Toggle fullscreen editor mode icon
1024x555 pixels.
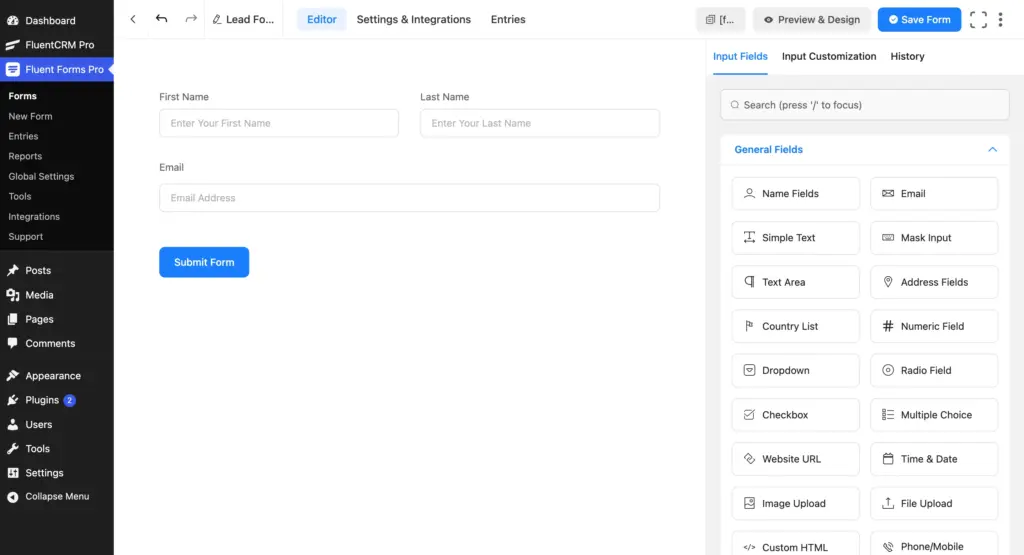(x=978, y=20)
